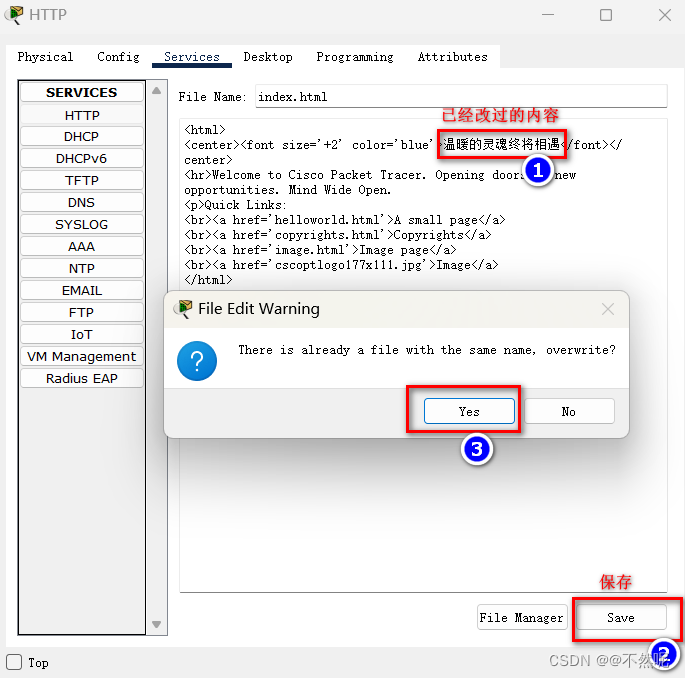Image resolution: width=685 pixels, height=678 pixels.
Task: Open DHCPv6 service settings
Action: click(82, 158)
